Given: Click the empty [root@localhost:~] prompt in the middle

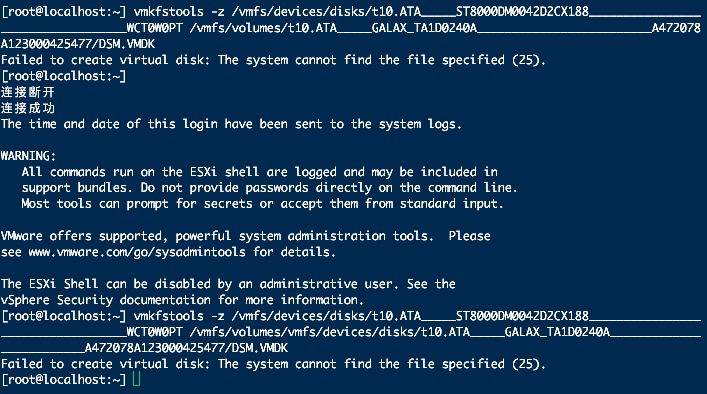Looking at the screenshot, I should coord(64,76).
